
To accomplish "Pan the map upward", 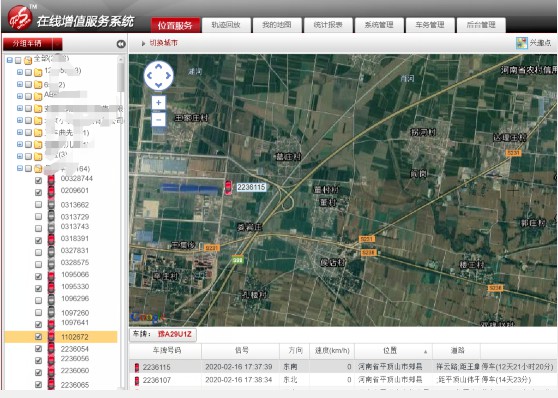I will pos(158,66).
